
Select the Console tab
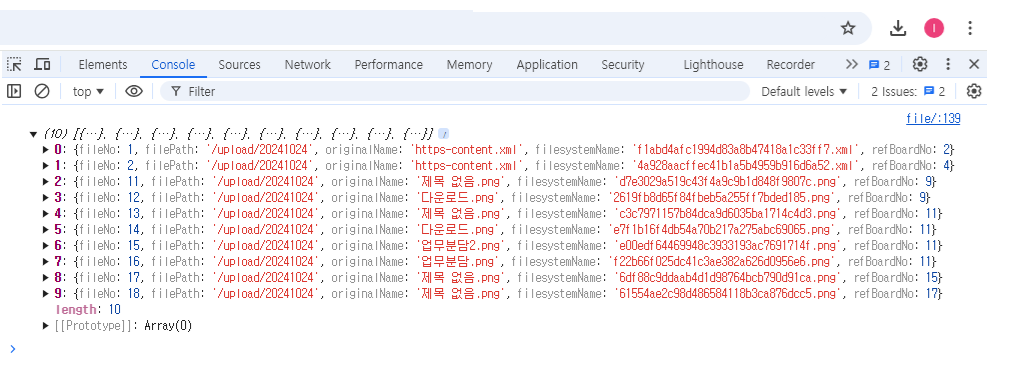tap(173, 65)
